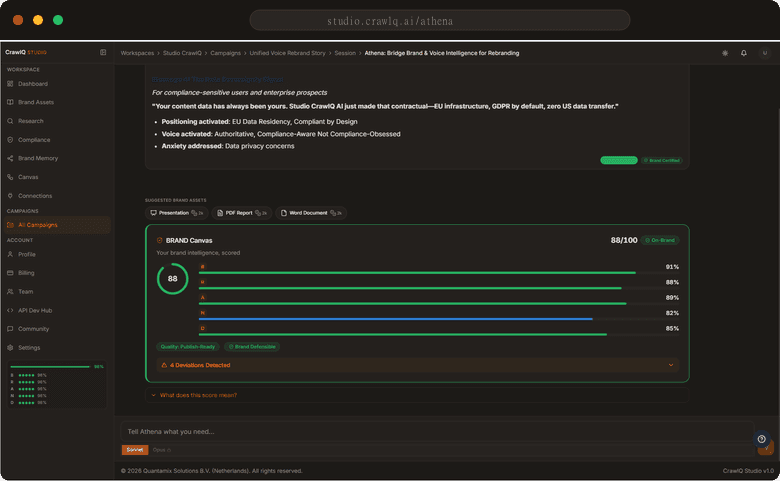The image size is (780, 481).
Task: Click Session breadcrumb
Action: pos(345,53)
